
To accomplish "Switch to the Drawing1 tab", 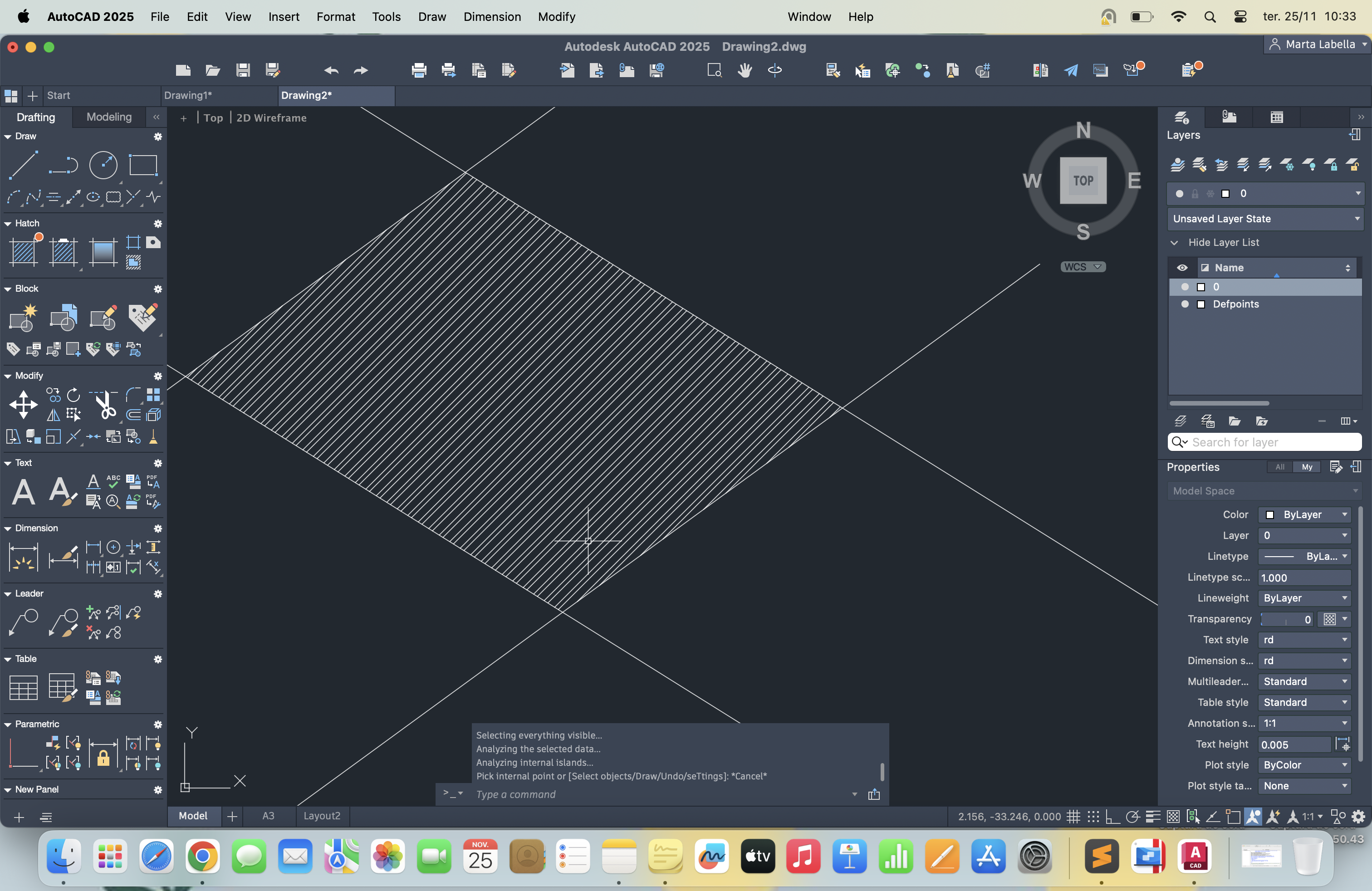I will 188,95.
